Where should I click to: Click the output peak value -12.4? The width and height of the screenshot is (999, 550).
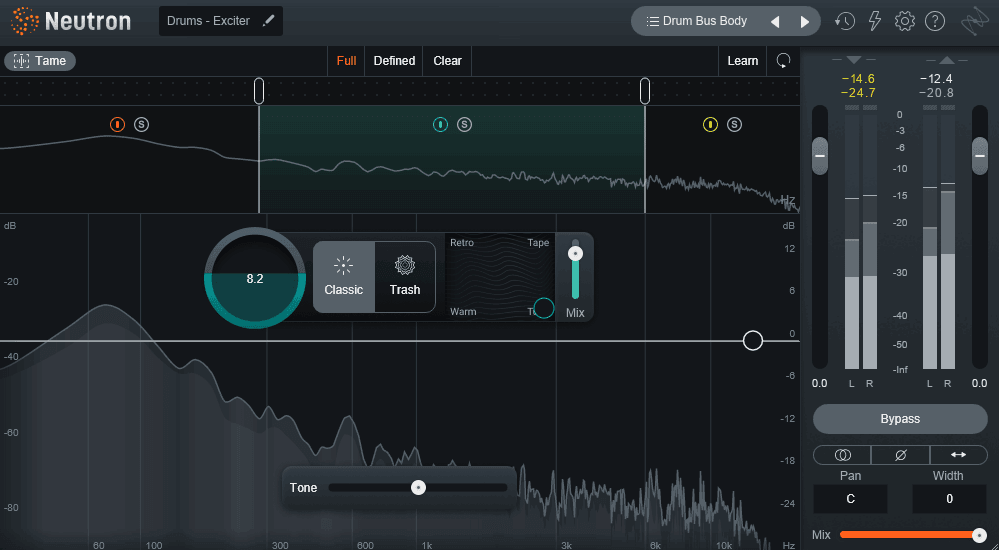click(x=936, y=79)
